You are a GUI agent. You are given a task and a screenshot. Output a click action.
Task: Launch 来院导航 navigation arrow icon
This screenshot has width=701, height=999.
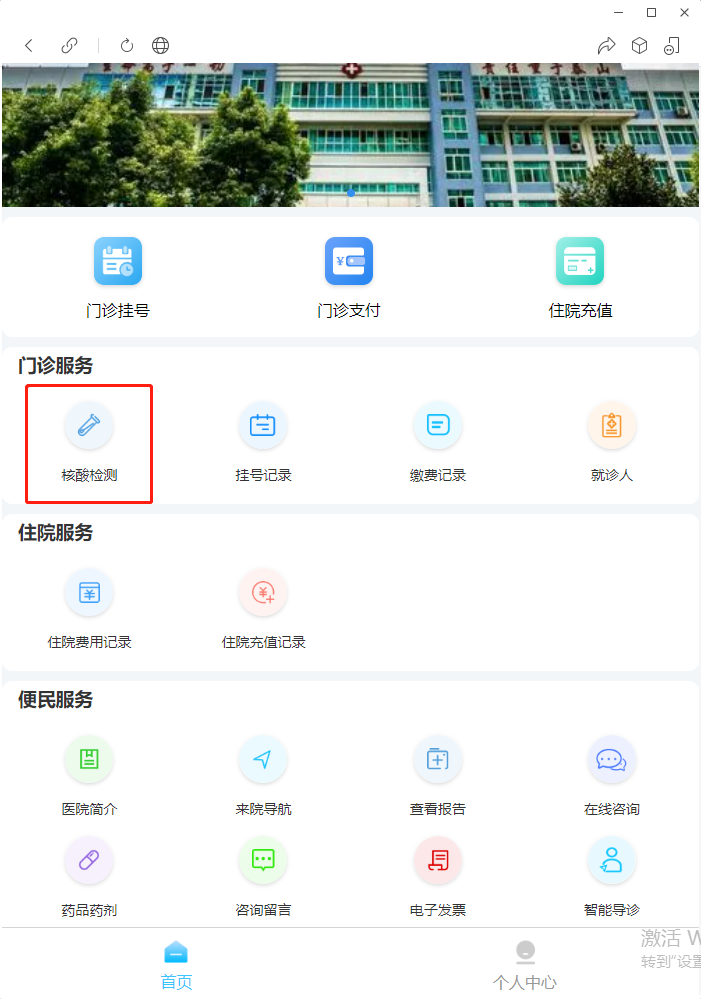263,759
